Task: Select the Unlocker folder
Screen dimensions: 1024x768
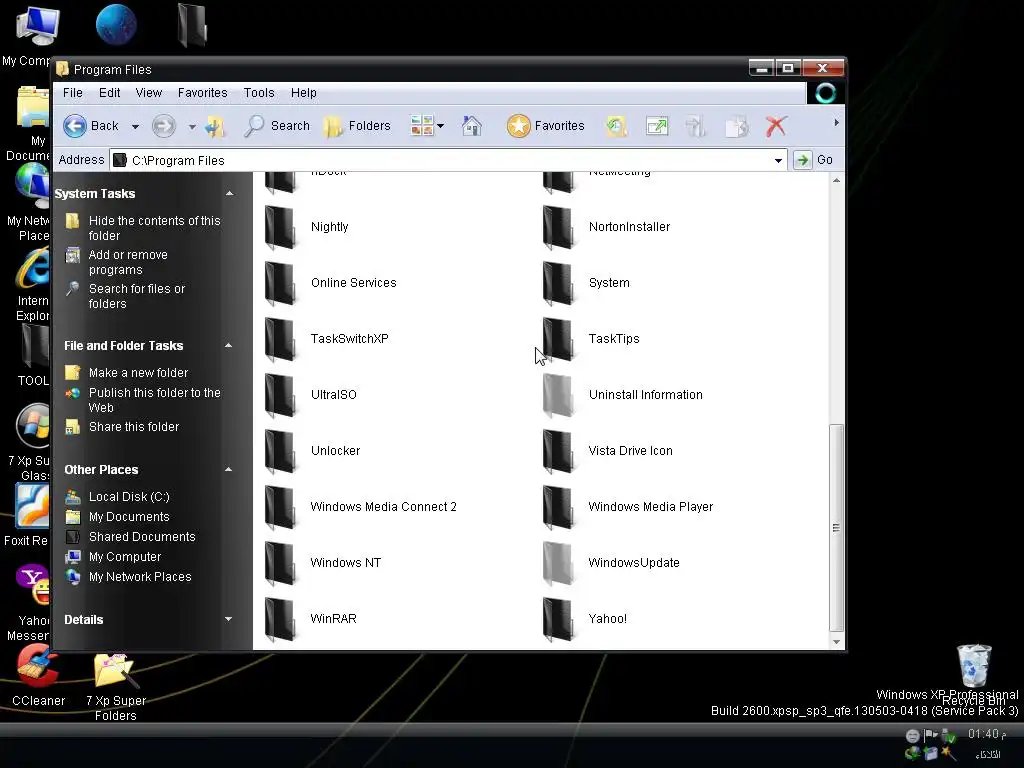Action: click(x=312, y=451)
